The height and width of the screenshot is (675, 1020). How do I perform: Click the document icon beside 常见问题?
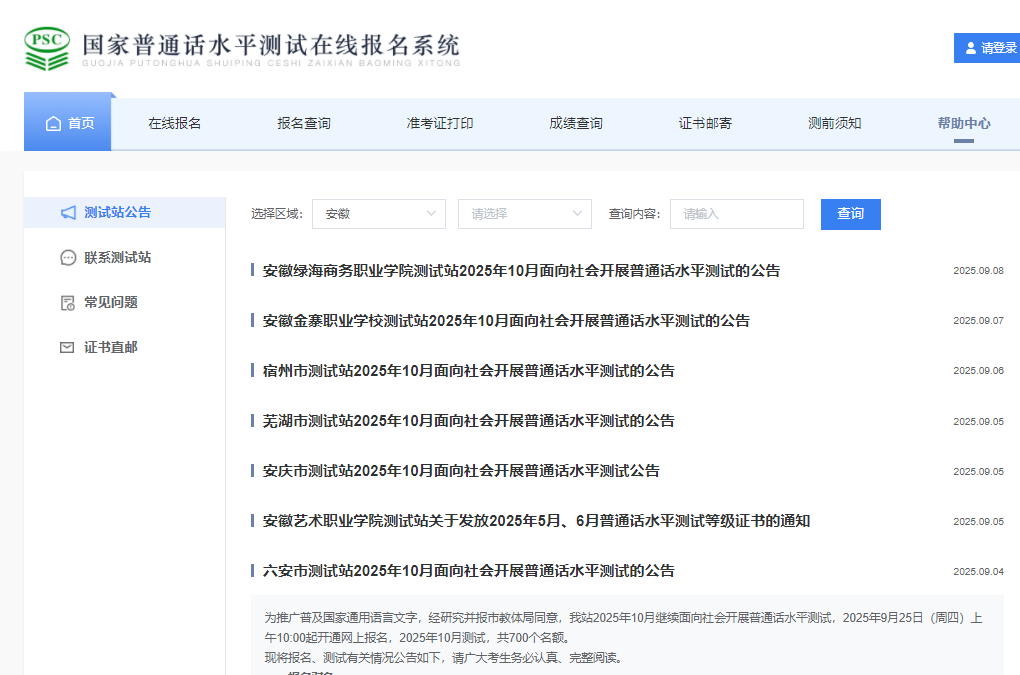click(x=68, y=303)
